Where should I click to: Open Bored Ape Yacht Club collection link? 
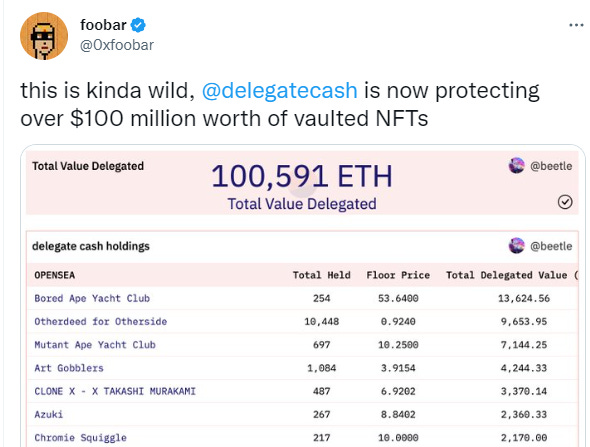[x=92, y=298]
